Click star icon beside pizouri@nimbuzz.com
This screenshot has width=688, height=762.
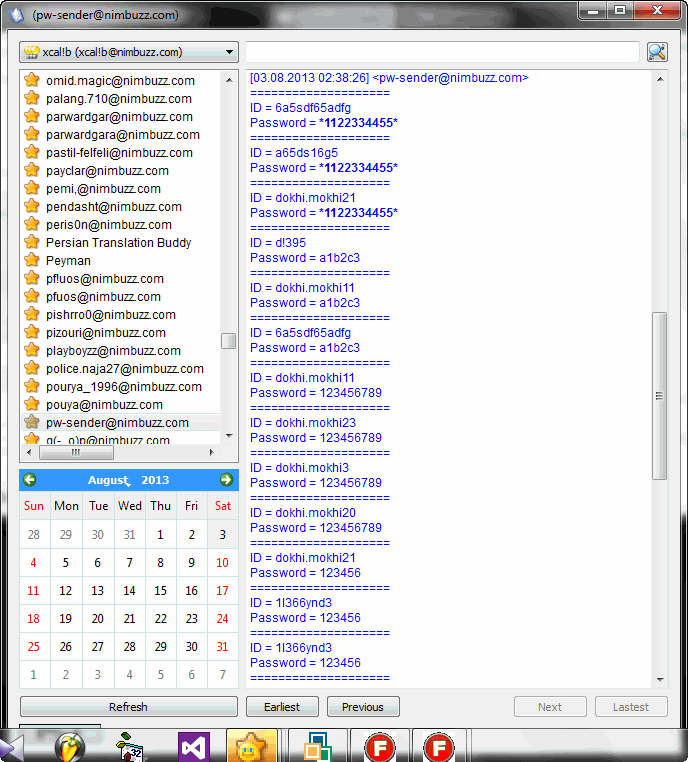pos(32,332)
